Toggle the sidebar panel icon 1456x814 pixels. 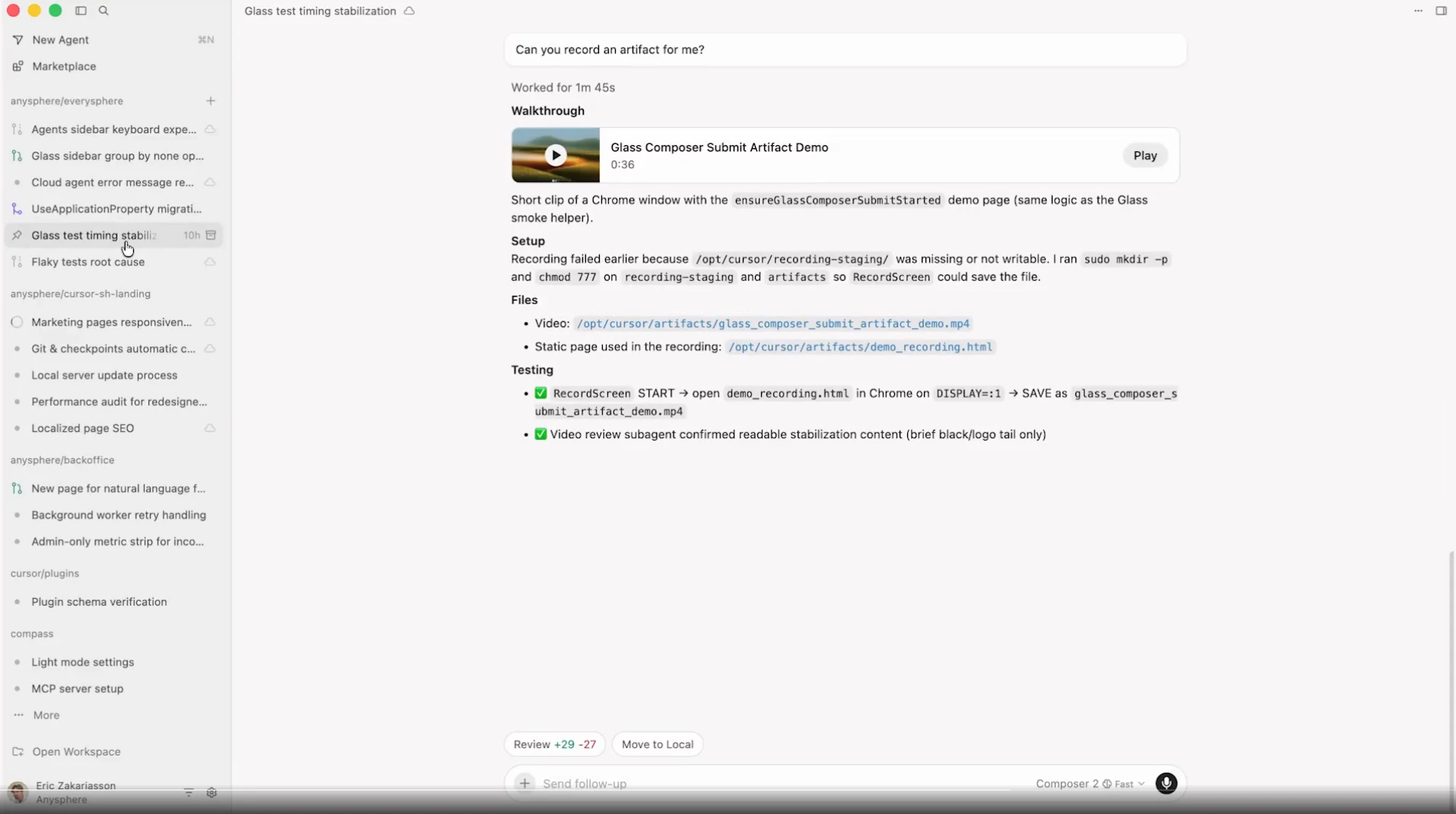pyautogui.click(x=80, y=11)
